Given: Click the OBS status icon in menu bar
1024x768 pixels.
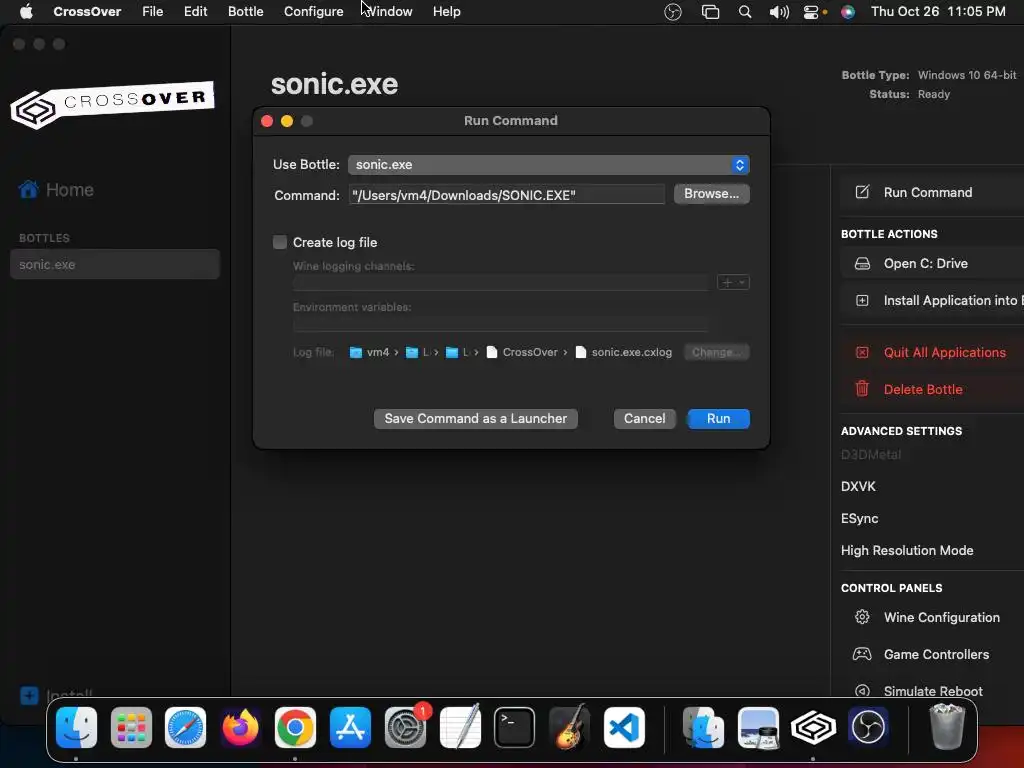Looking at the screenshot, I should pos(673,12).
